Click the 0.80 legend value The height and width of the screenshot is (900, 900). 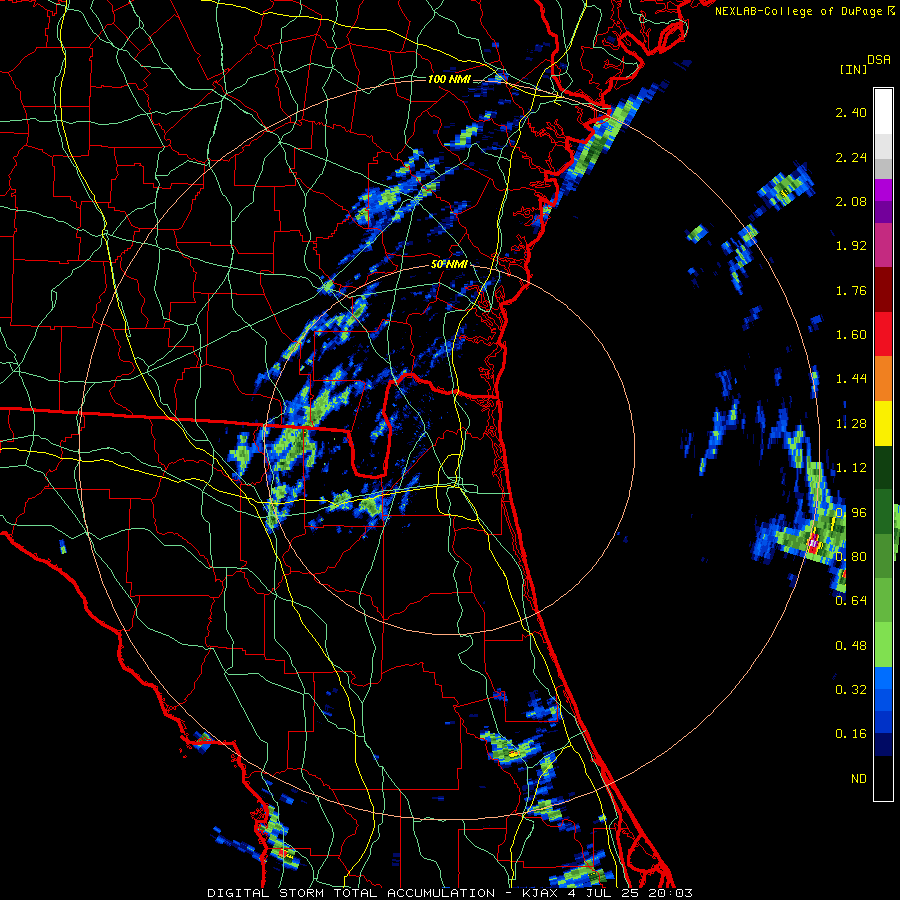(851, 557)
